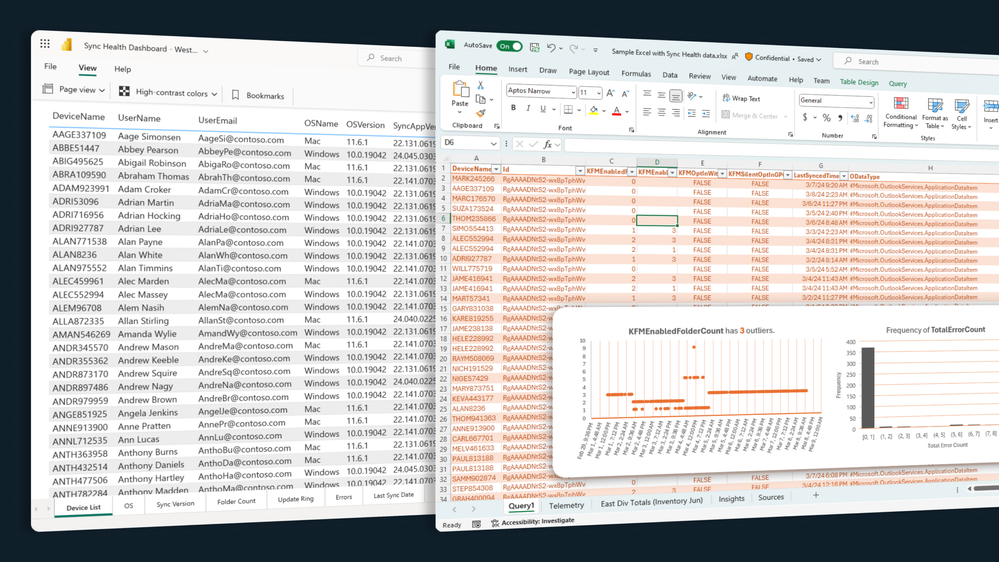Viewport: 999px width, 562px height.
Task: Toggle Wrap Text in Excel
Action: [x=741, y=98]
